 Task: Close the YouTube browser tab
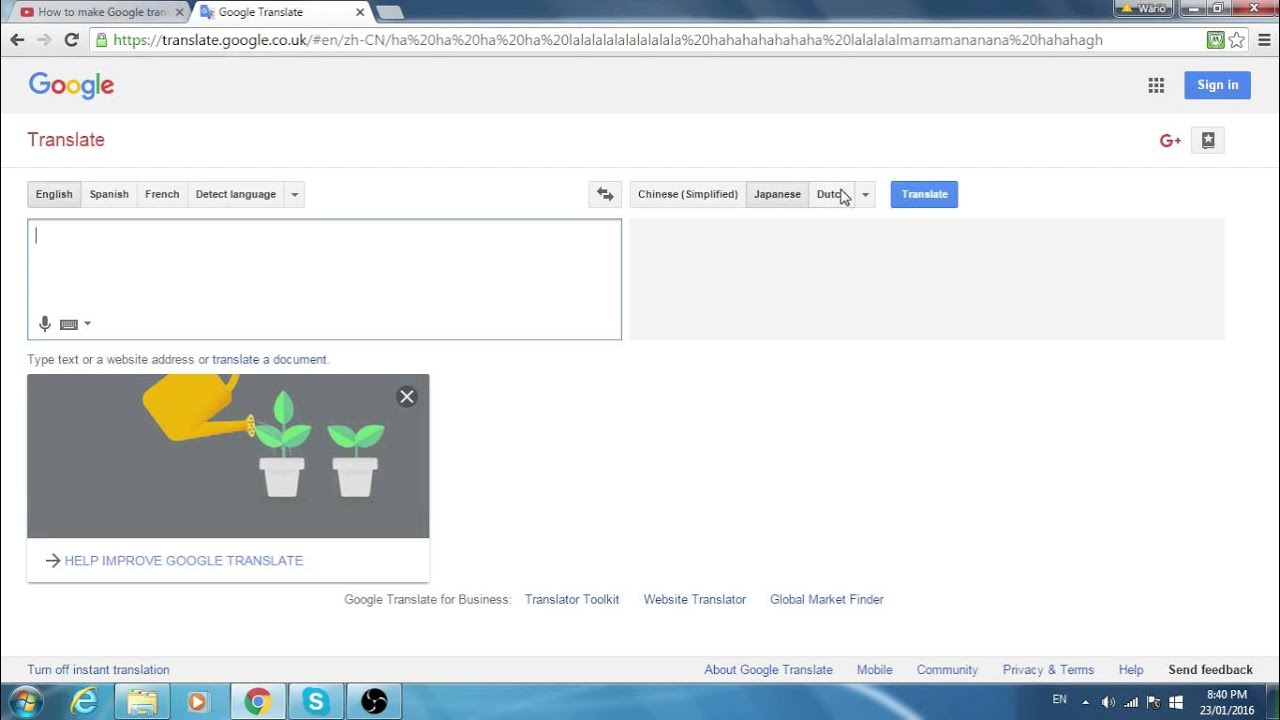[x=180, y=12]
